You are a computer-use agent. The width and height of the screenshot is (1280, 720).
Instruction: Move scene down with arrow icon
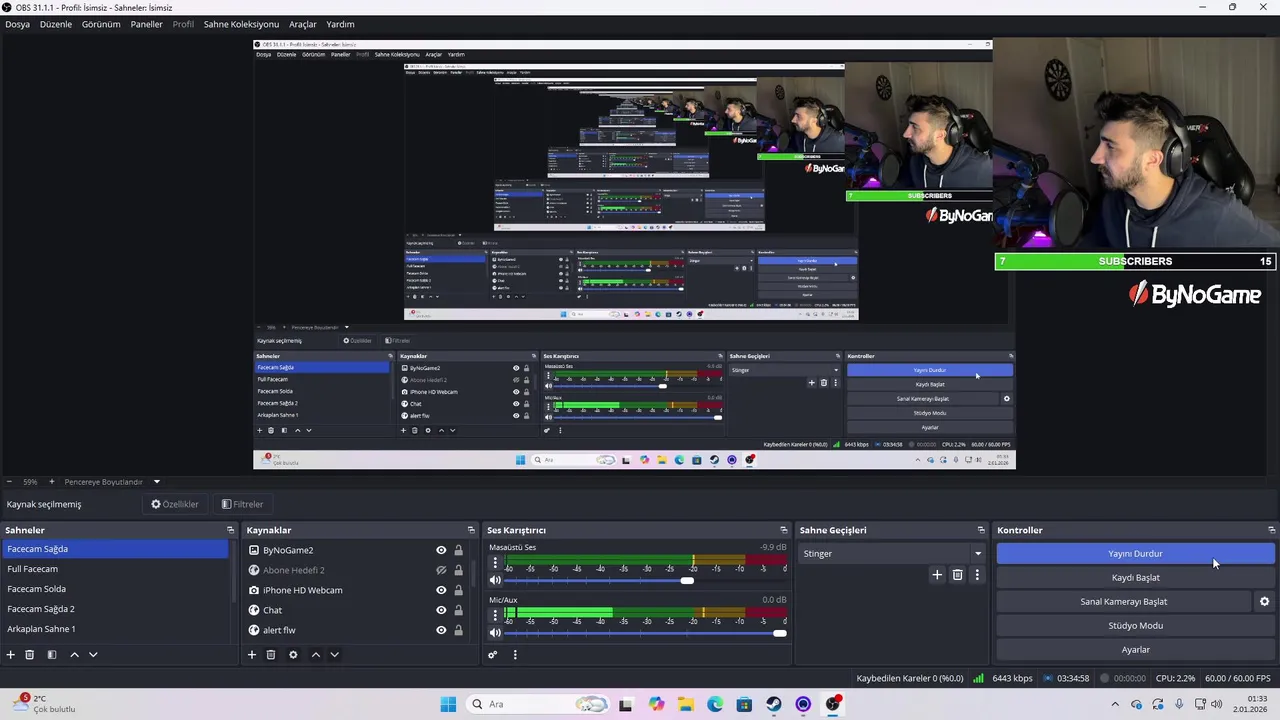pyautogui.click(x=93, y=655)
